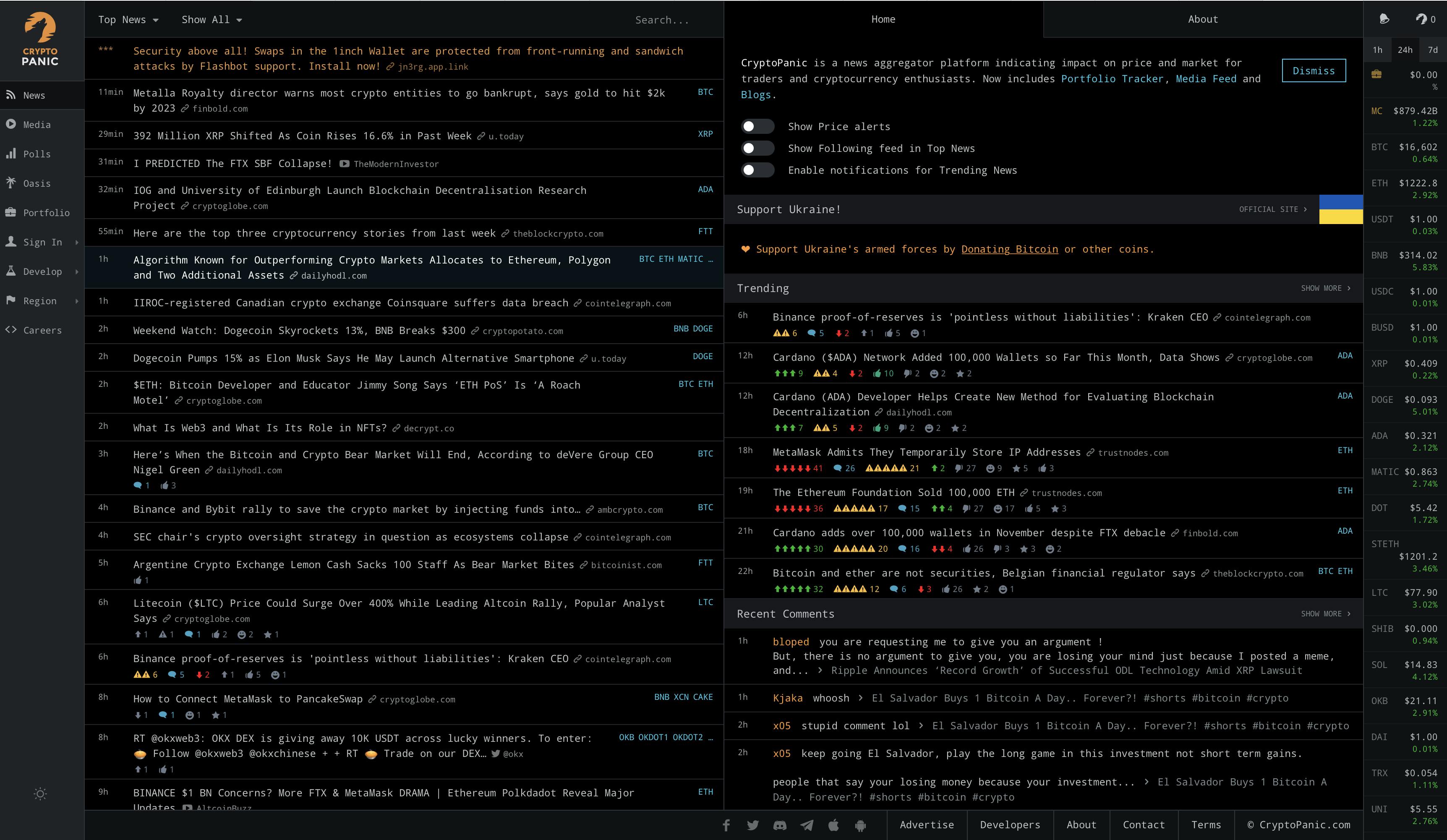Switch to the Home tab
This screenshot has height=840, width=1447.
(883, 19)
